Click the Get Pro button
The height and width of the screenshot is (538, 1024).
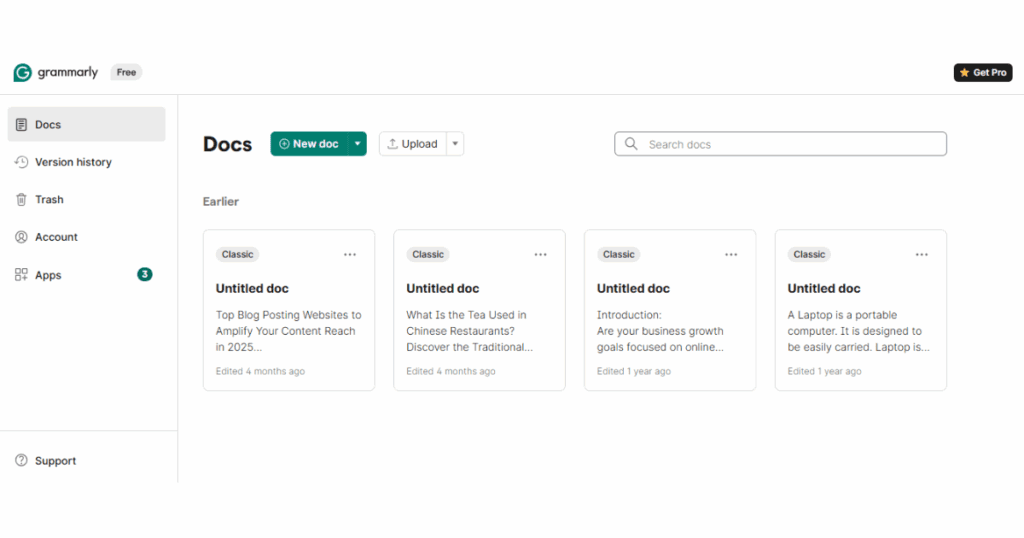click(983, 73)
